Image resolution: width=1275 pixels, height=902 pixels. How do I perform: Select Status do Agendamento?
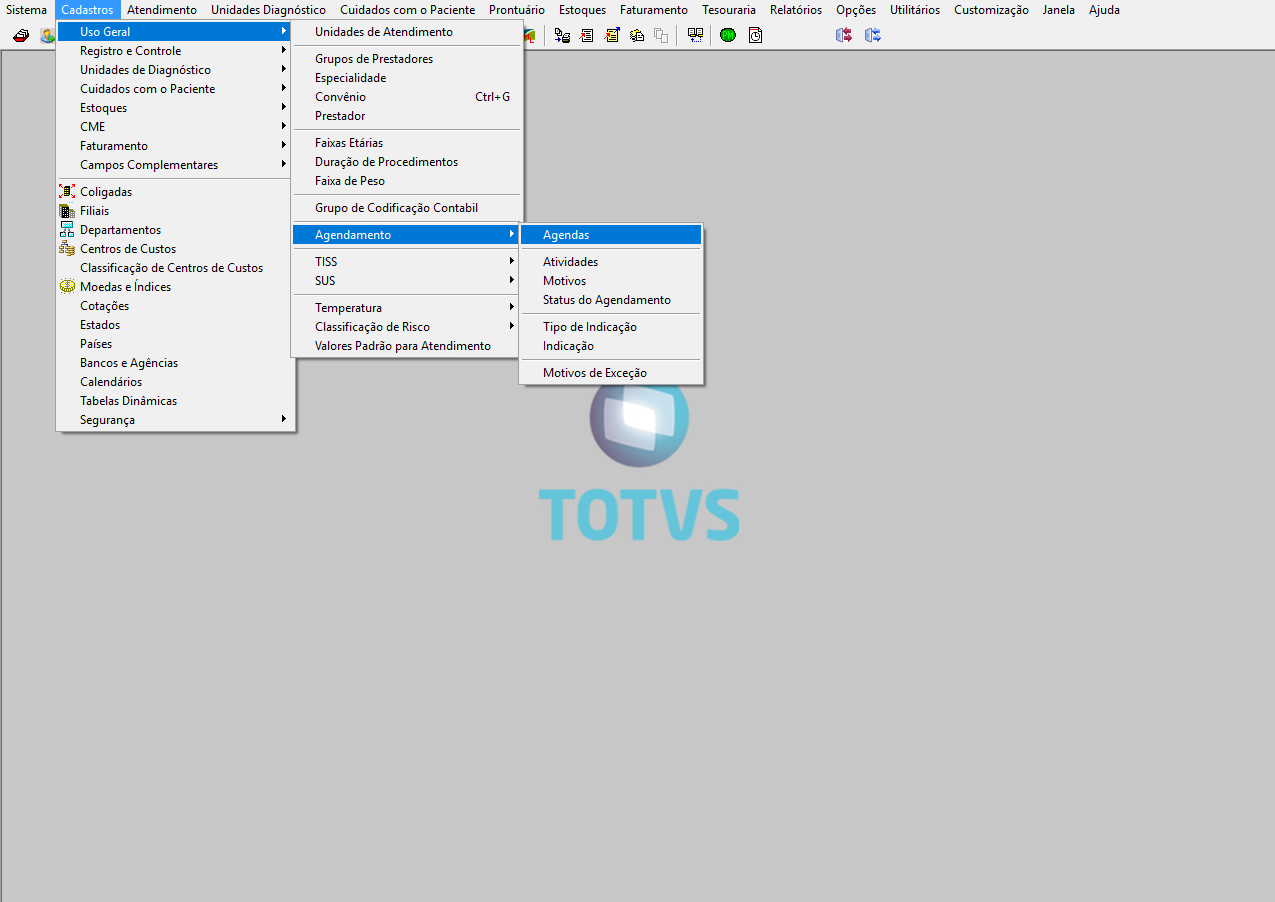pyautogui.click(x=611, y=300)
